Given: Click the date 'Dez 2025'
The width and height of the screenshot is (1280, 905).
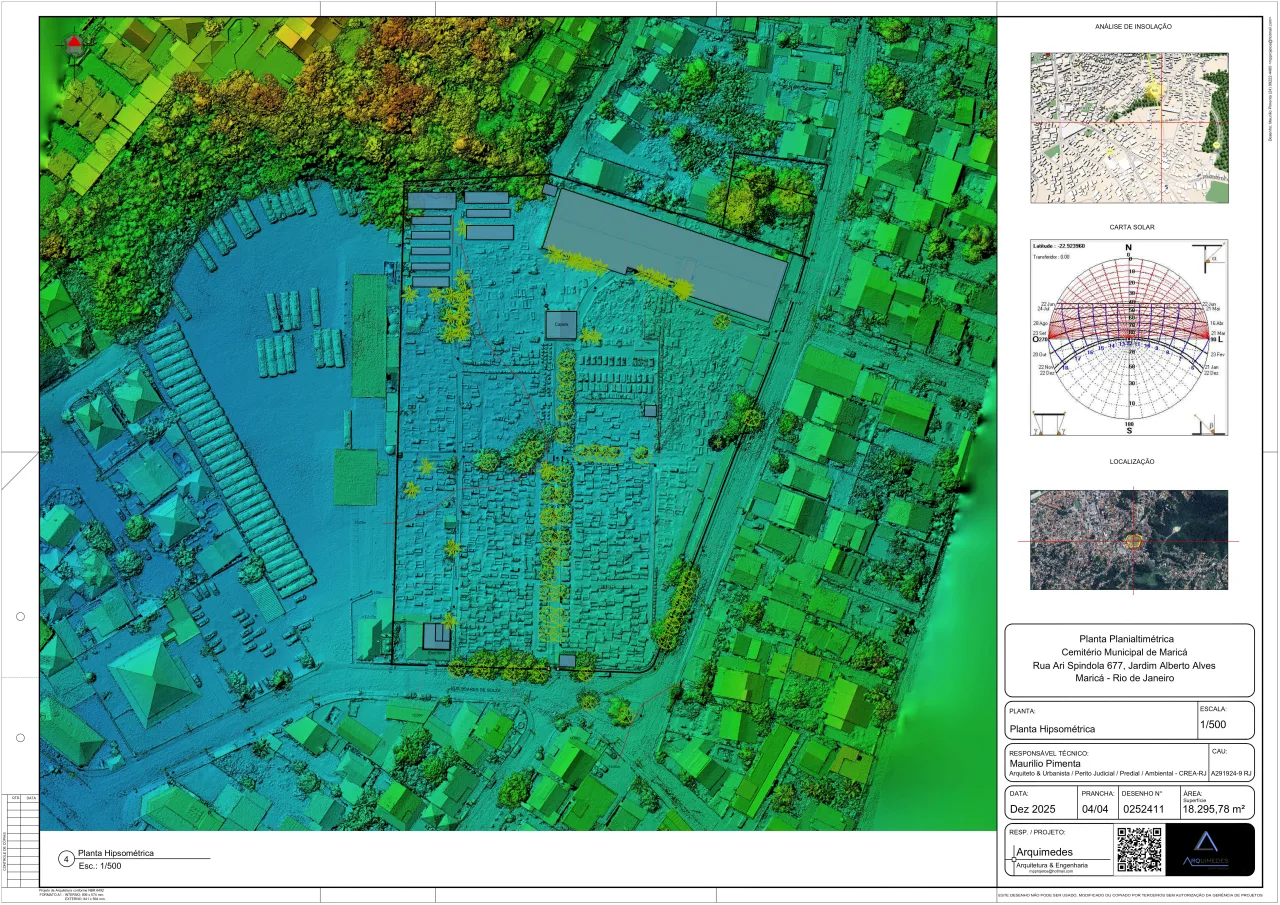Looking at the screenshot, I should point(1034,808).
